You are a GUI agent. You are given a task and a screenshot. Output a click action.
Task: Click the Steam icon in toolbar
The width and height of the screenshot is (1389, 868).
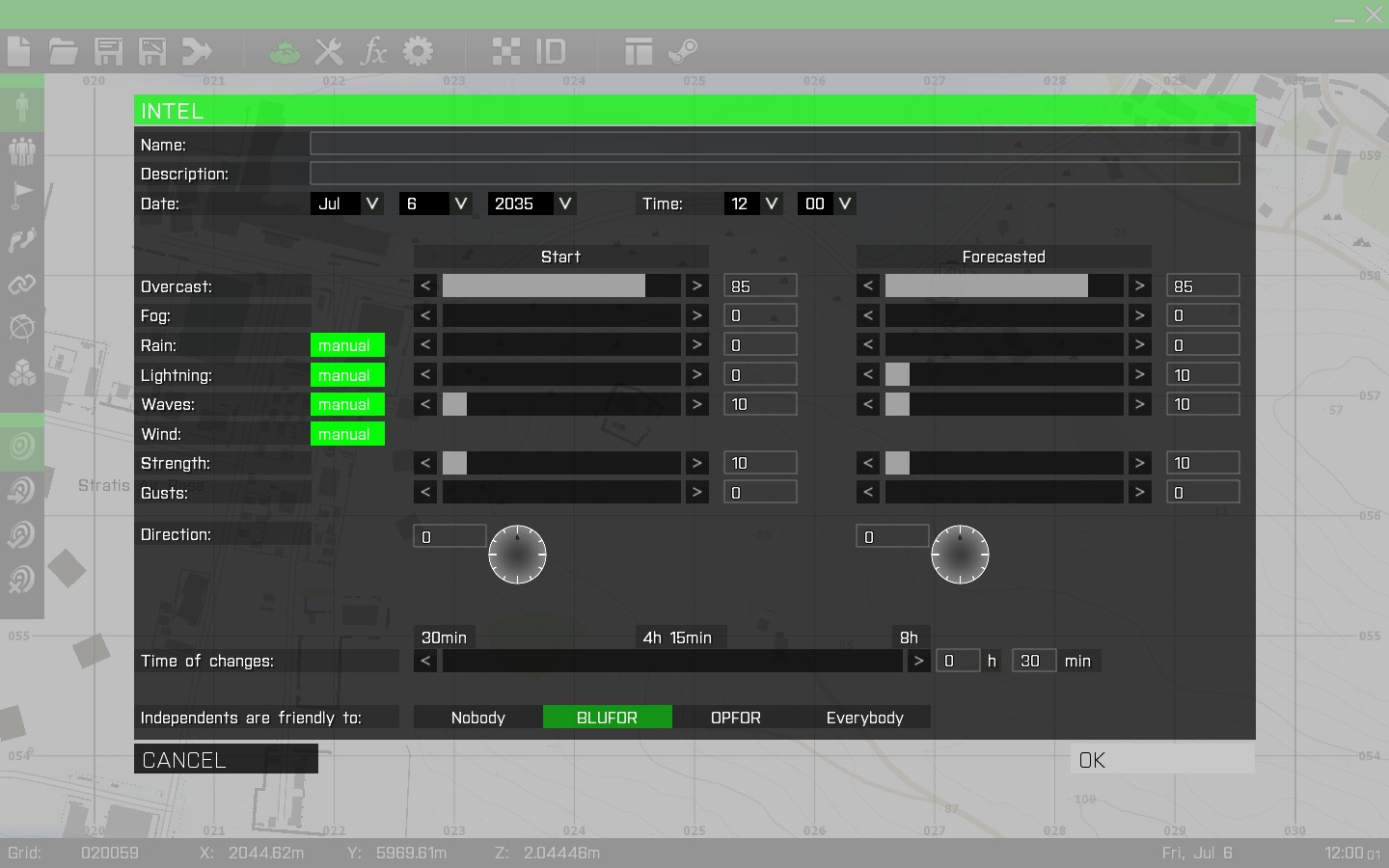[683, 51]
